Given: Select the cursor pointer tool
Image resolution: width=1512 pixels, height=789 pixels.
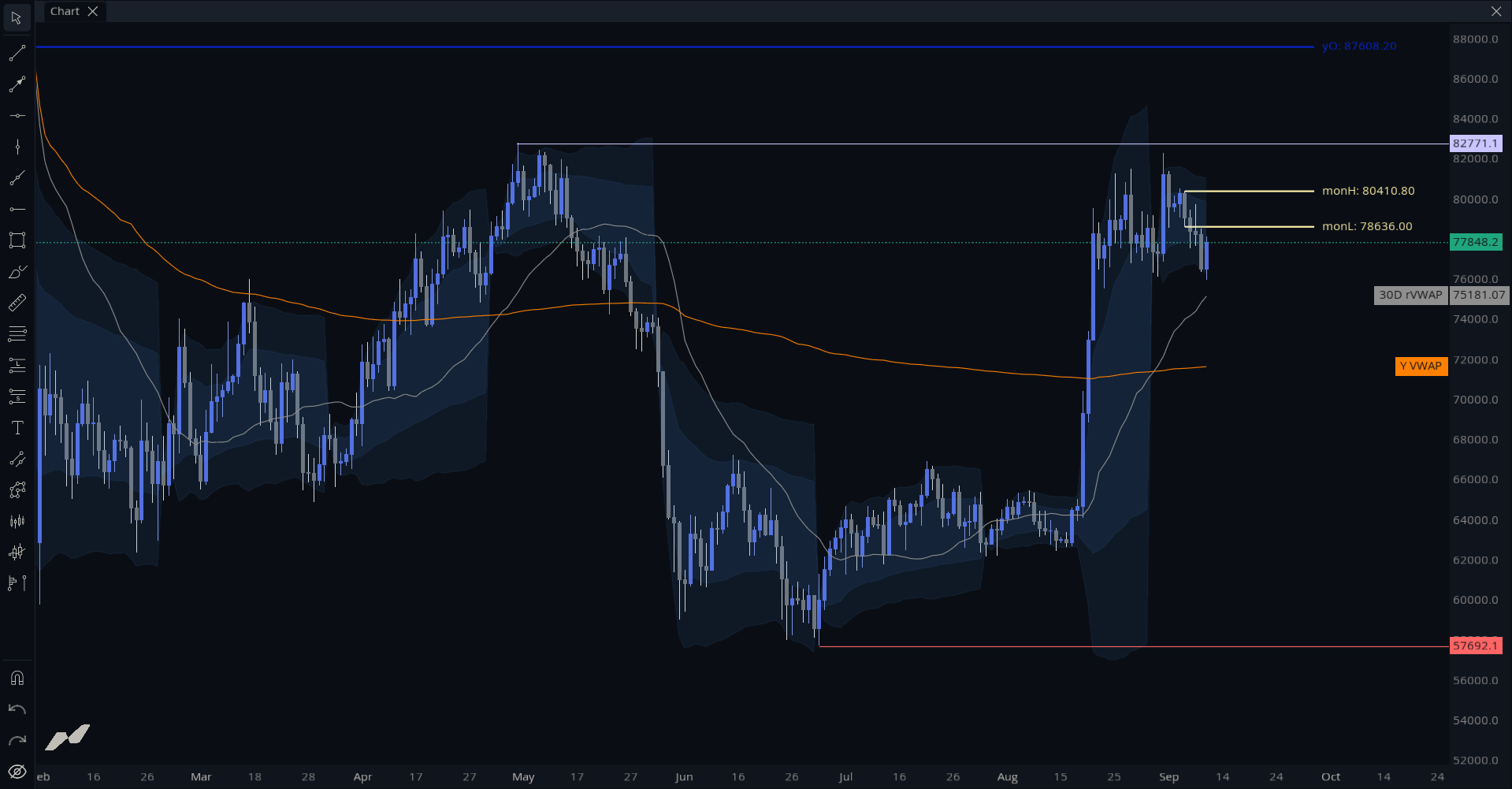Looking at the screenshot, I should 17,17.
